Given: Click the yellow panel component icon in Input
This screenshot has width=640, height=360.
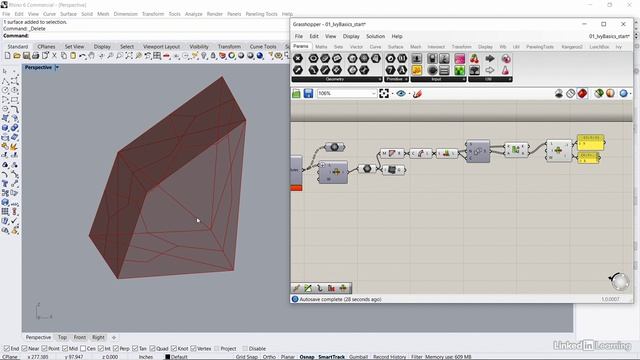Looking at the screenshot, I should [x=417, y=70].
